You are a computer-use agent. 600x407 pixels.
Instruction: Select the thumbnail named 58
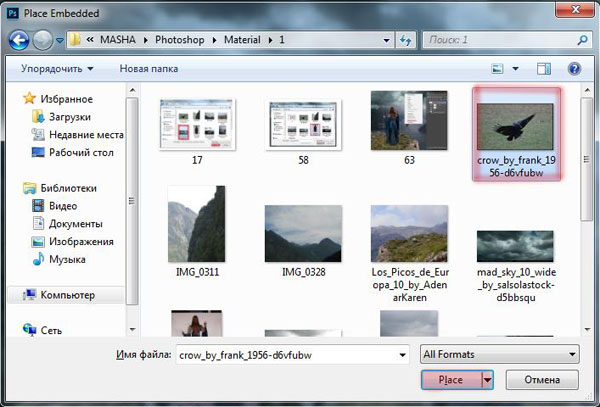[303, 124]
